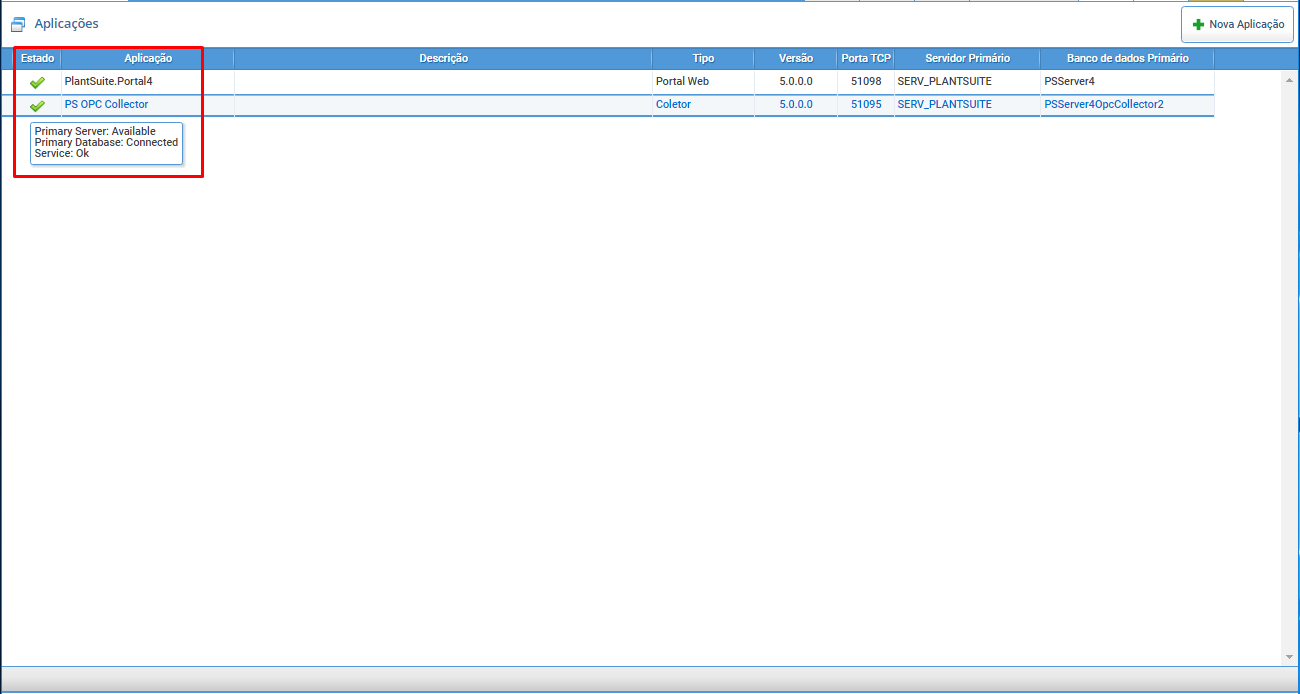The width and height of the screenshot is (1300, 694).
Task: Sort by the Tipo column header
Action: (703, 58)
